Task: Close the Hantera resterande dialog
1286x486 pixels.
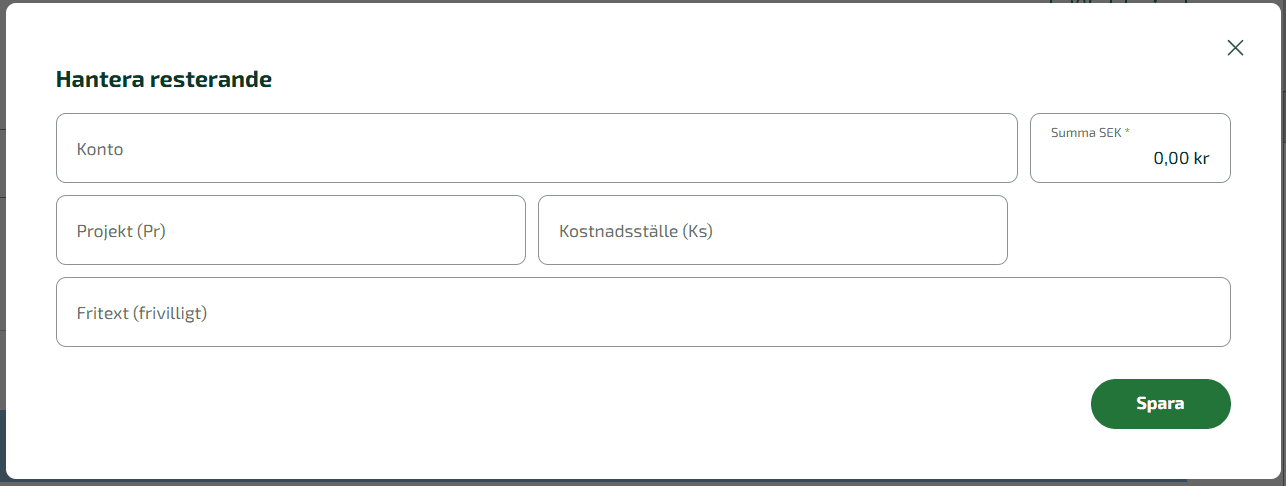Action: click(1235, 48)
